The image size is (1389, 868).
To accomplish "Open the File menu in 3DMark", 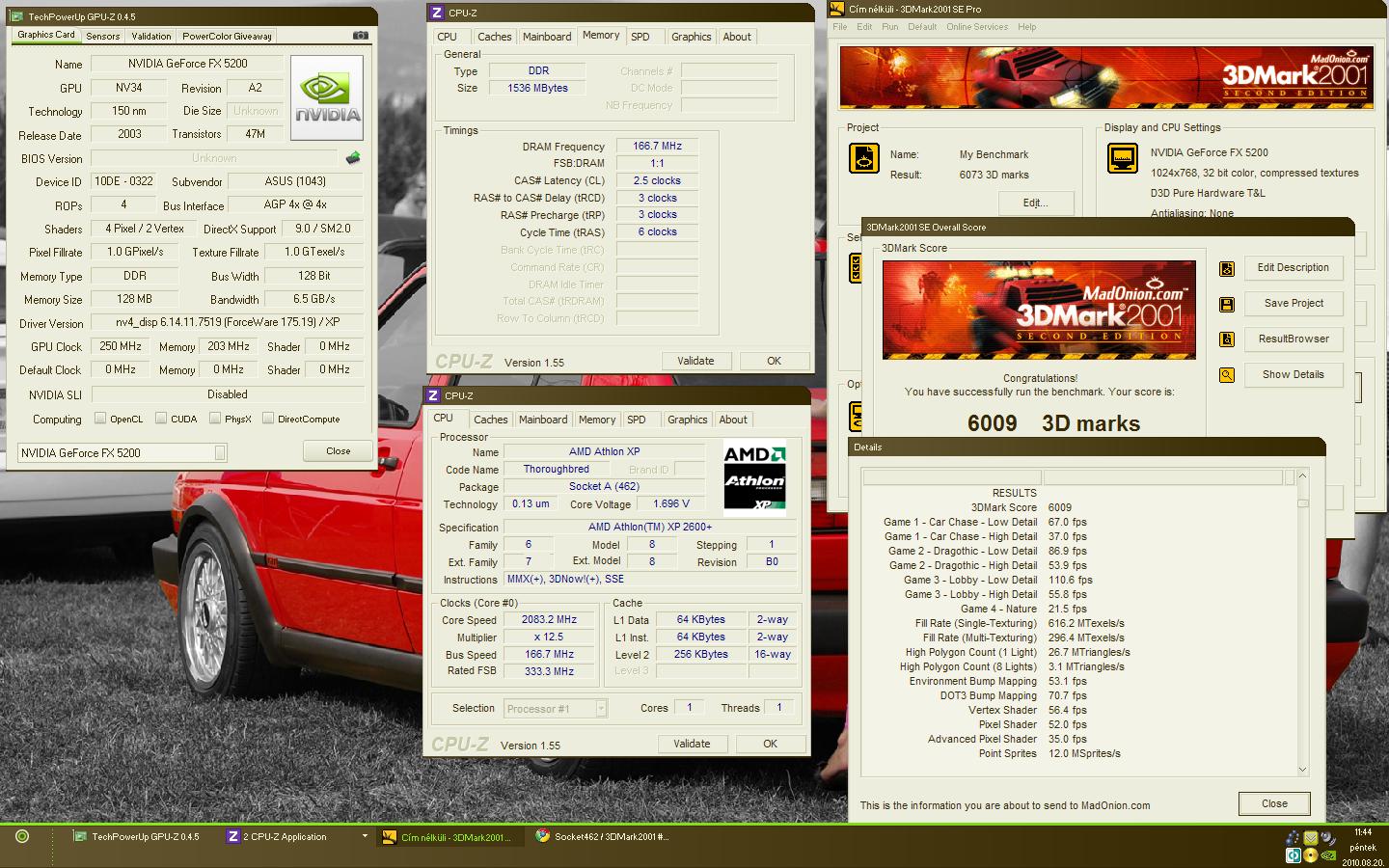I will pyautogui.click(x=840, y=27).
